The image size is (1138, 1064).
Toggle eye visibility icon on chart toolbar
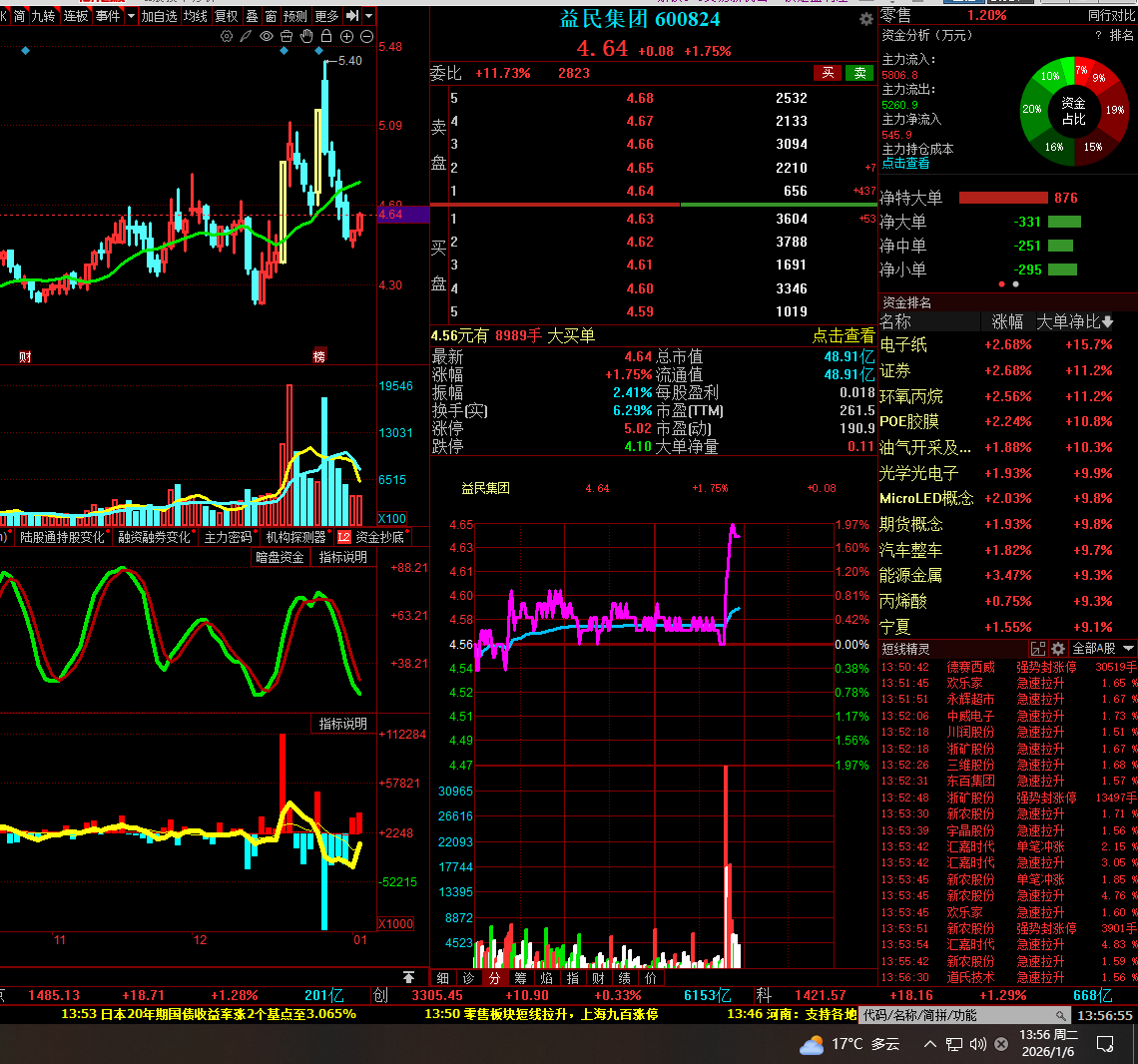pyautogui.click(x=267, y=36)
